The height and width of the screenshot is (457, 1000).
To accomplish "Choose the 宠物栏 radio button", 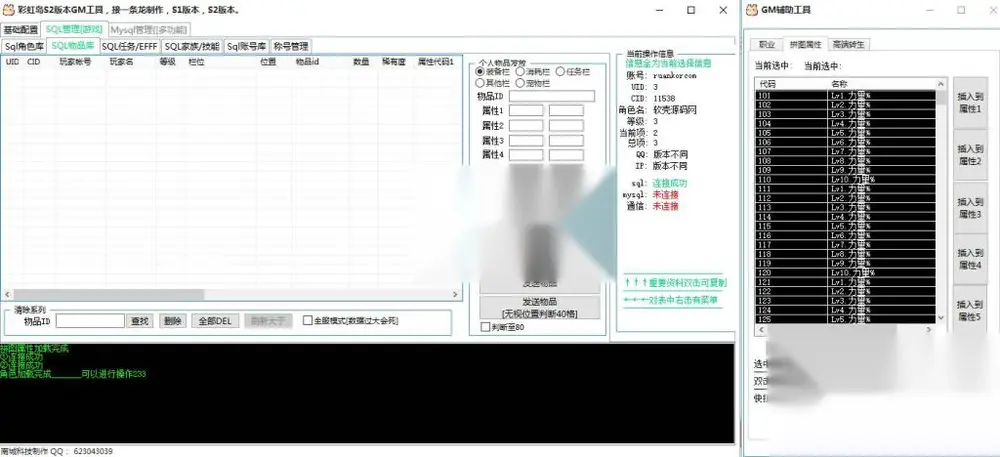I will [520, 83].
